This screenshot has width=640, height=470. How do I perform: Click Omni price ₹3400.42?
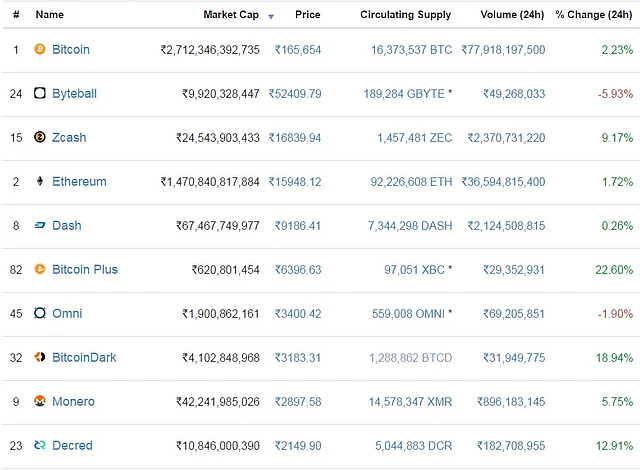298,314
